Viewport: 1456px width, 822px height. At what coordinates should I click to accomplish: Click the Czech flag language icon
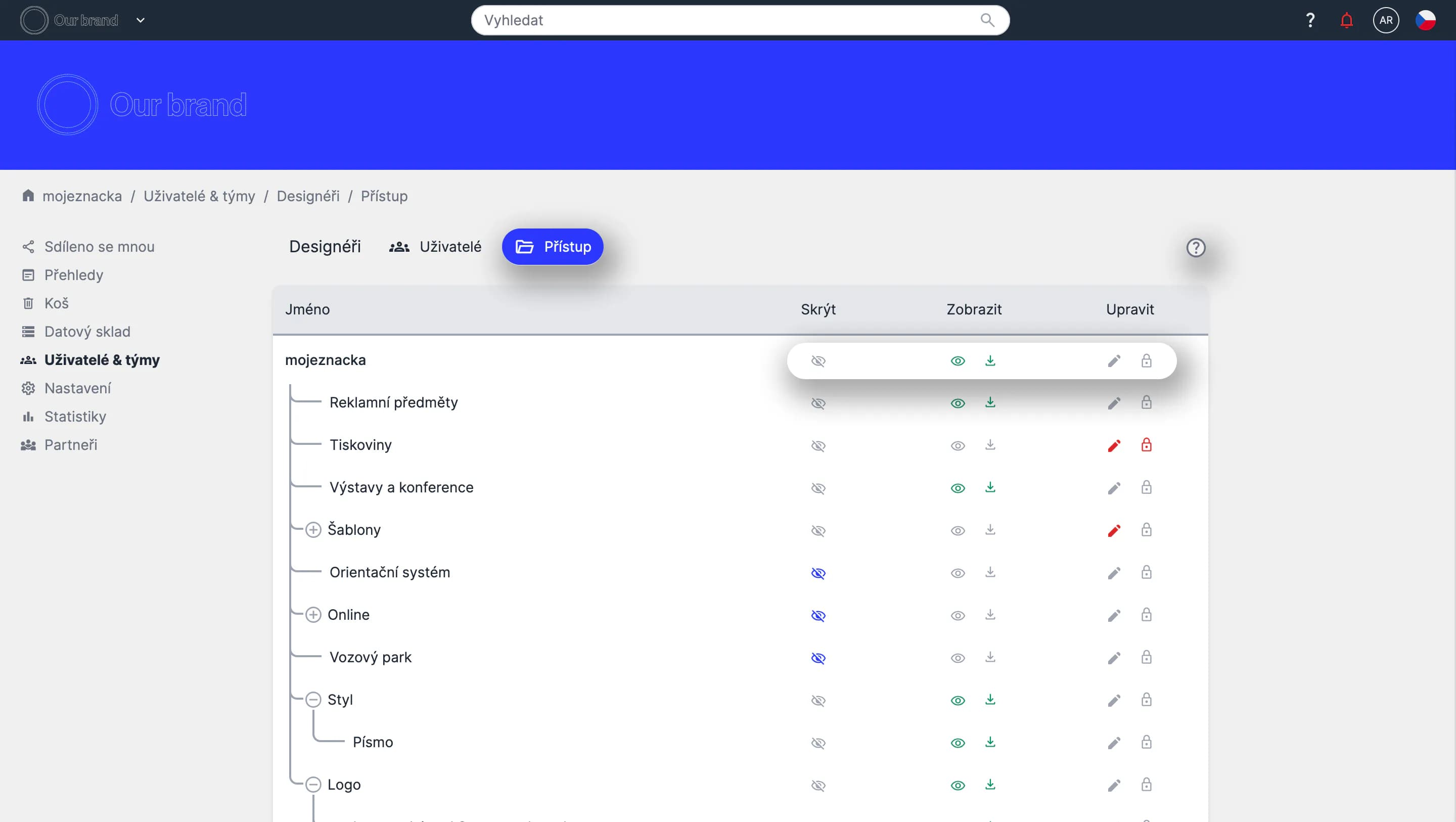click(x=1425, y=20)
